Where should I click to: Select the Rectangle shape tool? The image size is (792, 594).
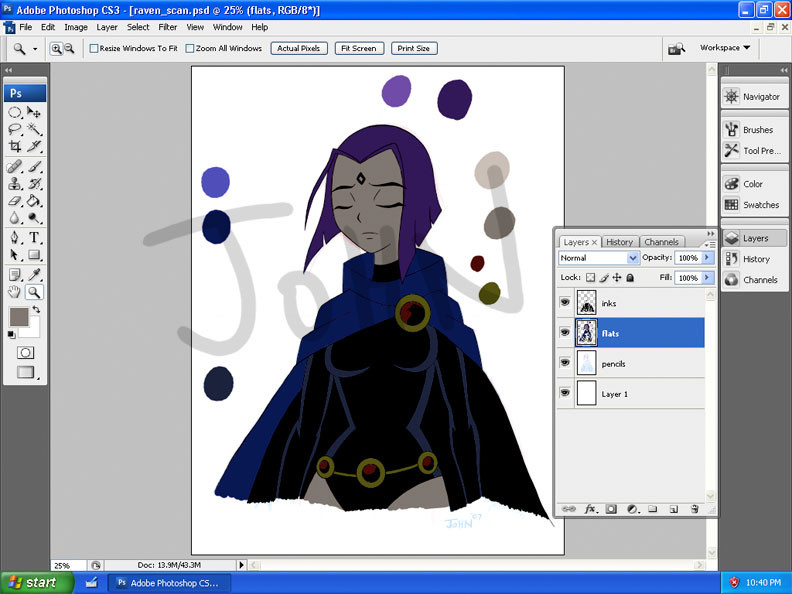click(34, 255)
